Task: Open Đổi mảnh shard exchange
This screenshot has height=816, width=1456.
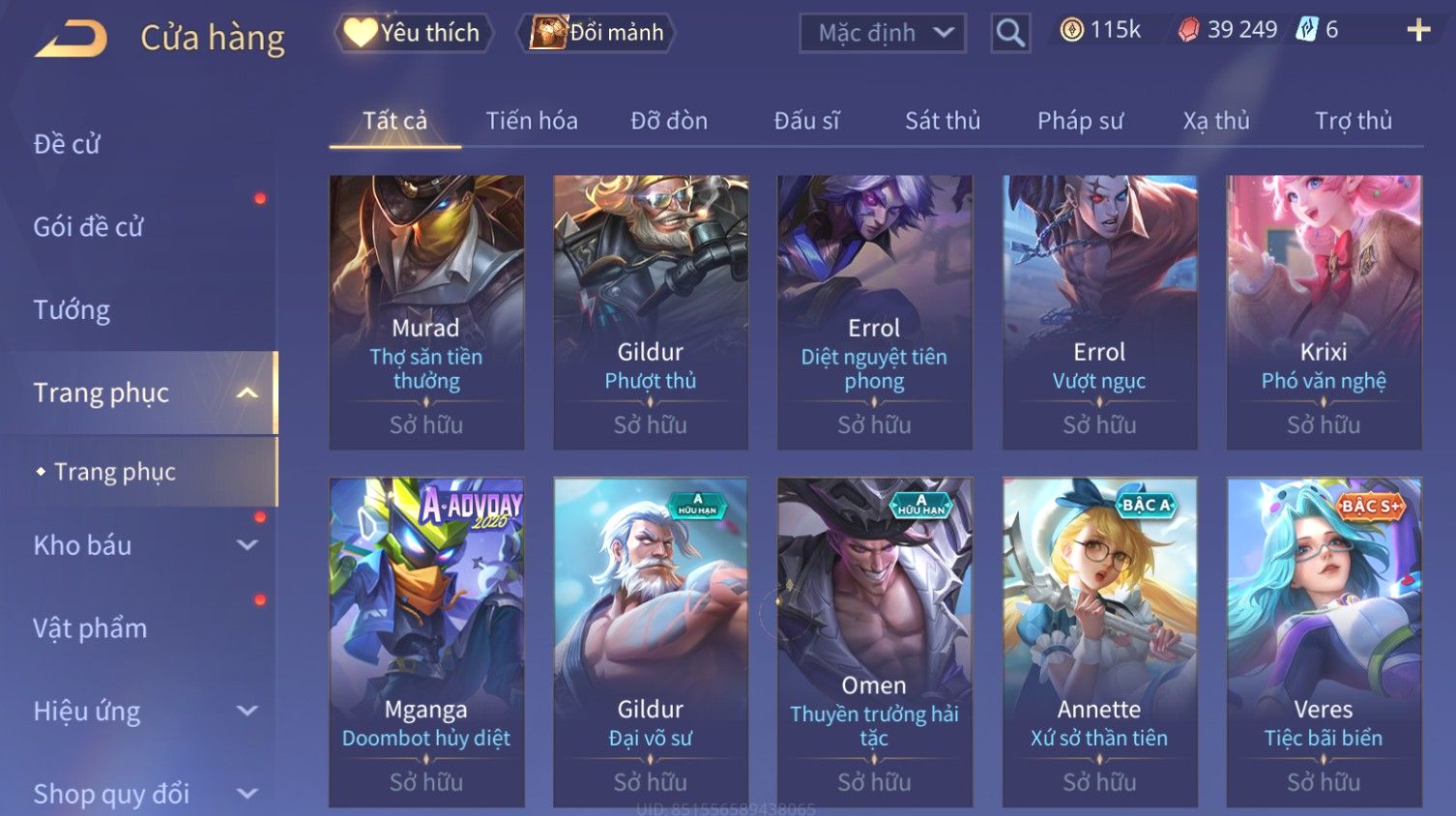Action: click(x=597, y=33)
